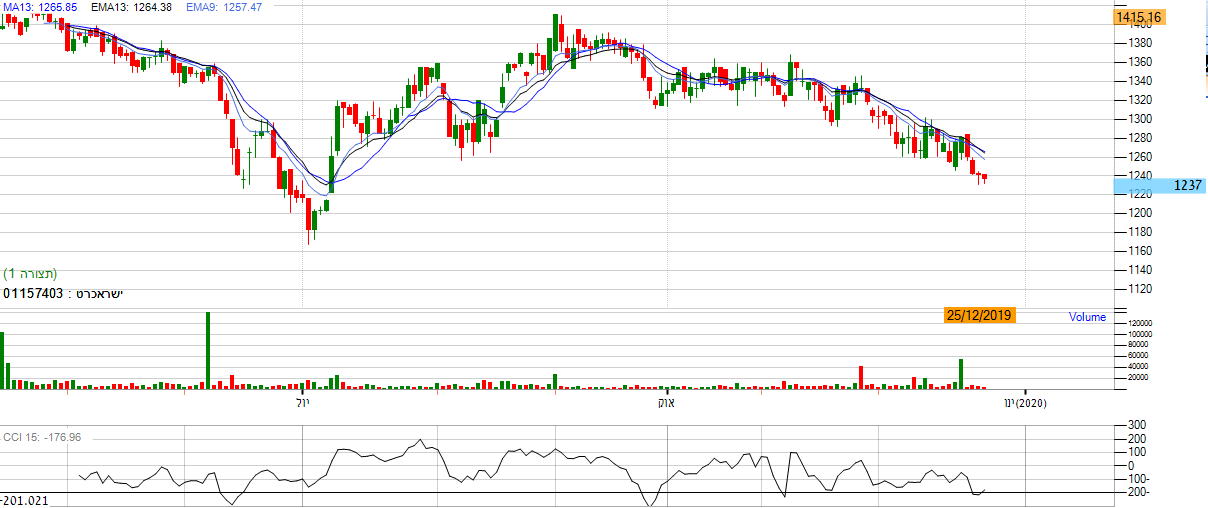
Task: Select the ינו (2020) time axis label
Action: pos(1024,403)
